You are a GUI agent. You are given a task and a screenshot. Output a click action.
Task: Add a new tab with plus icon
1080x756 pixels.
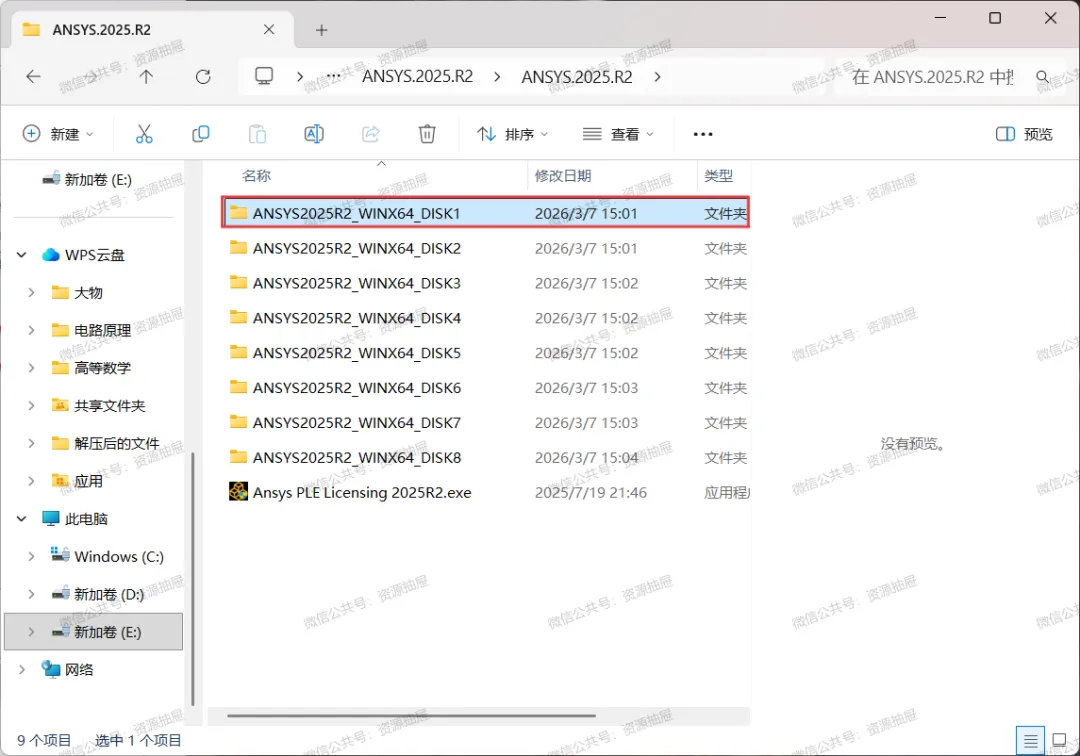click(322, 30)
